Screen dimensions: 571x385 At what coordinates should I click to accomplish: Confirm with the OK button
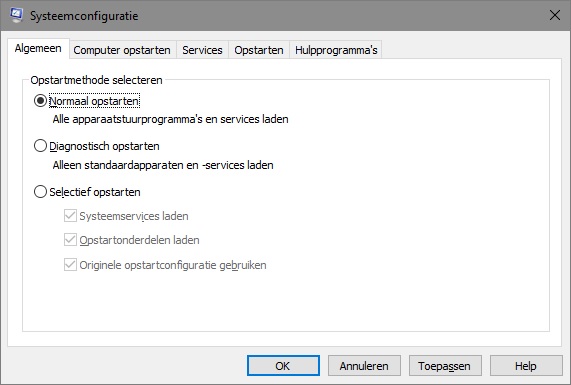click(283, 366)
